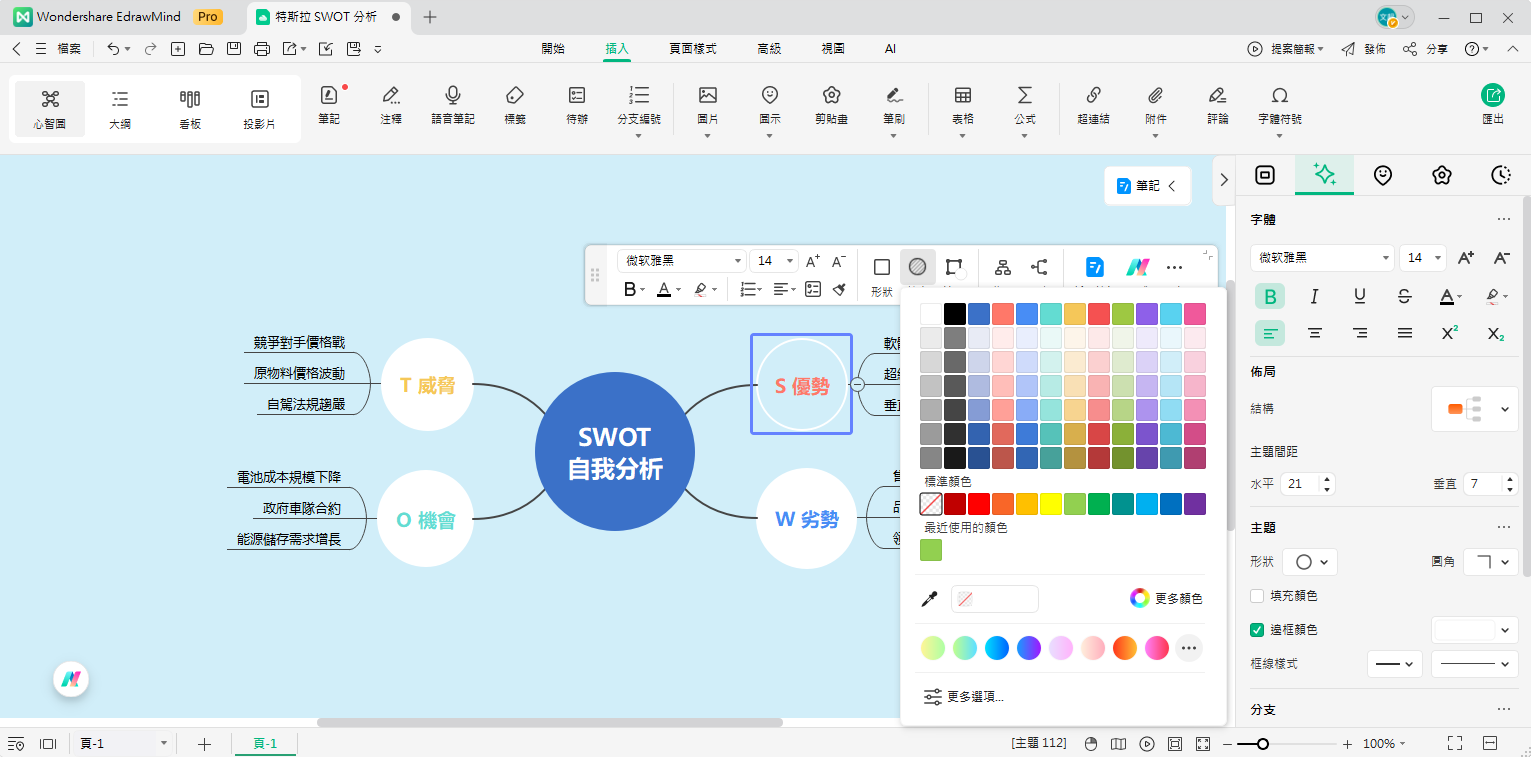Uncheck the 邊框顏色 checkbox
The height and width of the screenshot is (757, 1531).
pyautogui.click(x=1256, y=629)
